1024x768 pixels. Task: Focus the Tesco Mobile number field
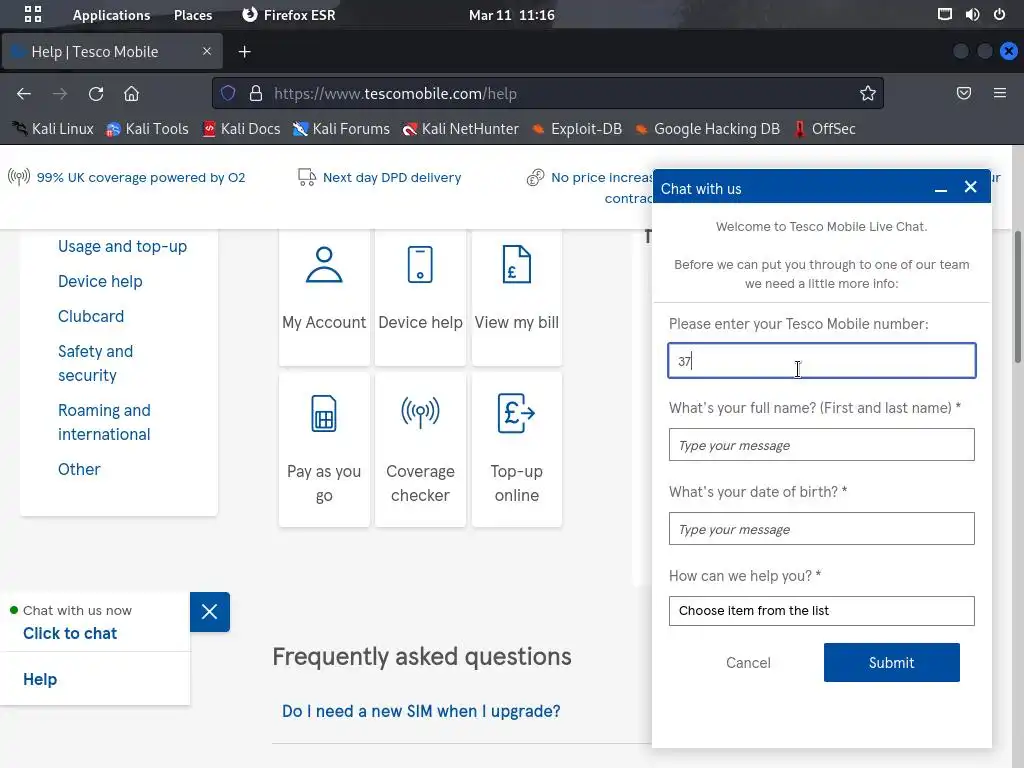[822, 360]
